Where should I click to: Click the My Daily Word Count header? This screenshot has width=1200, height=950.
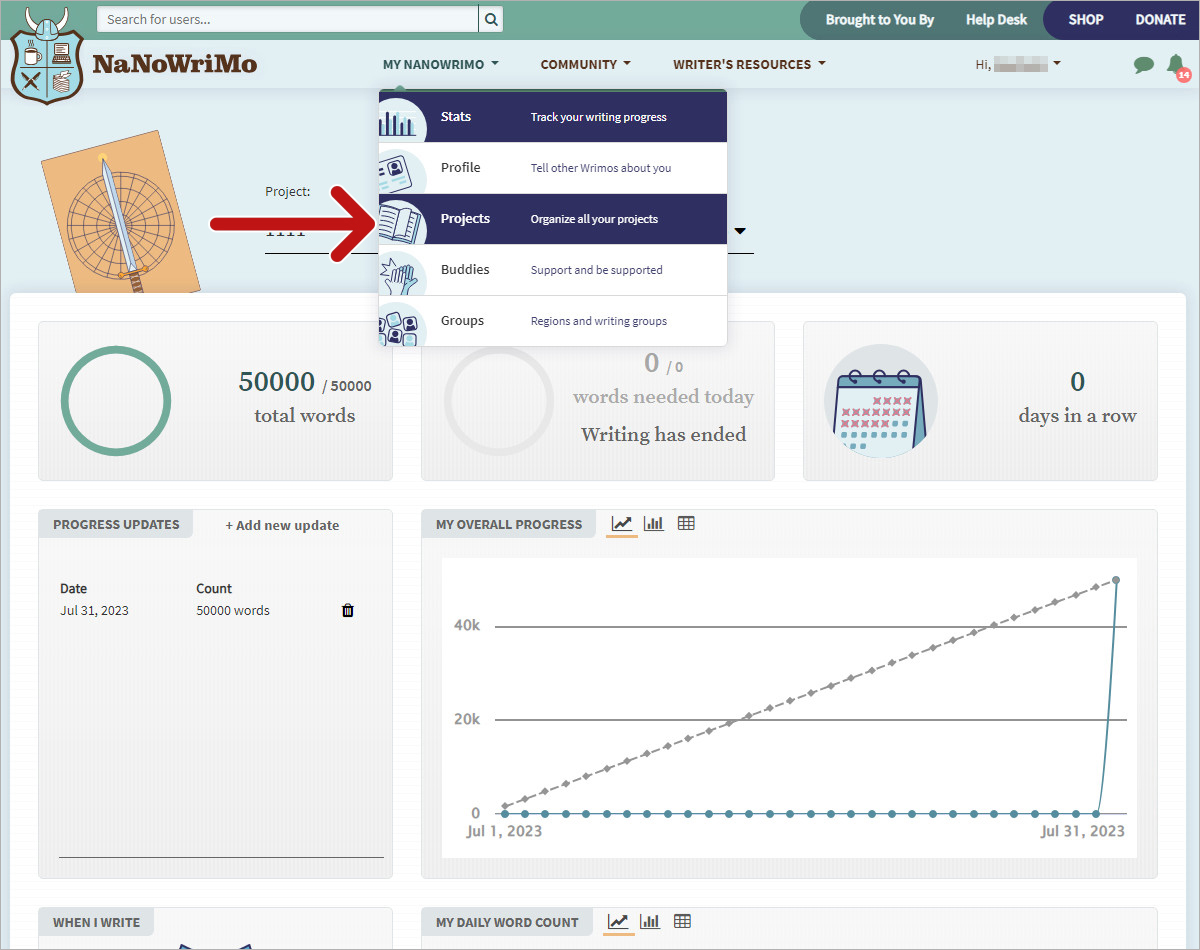[x=507, y=922]
